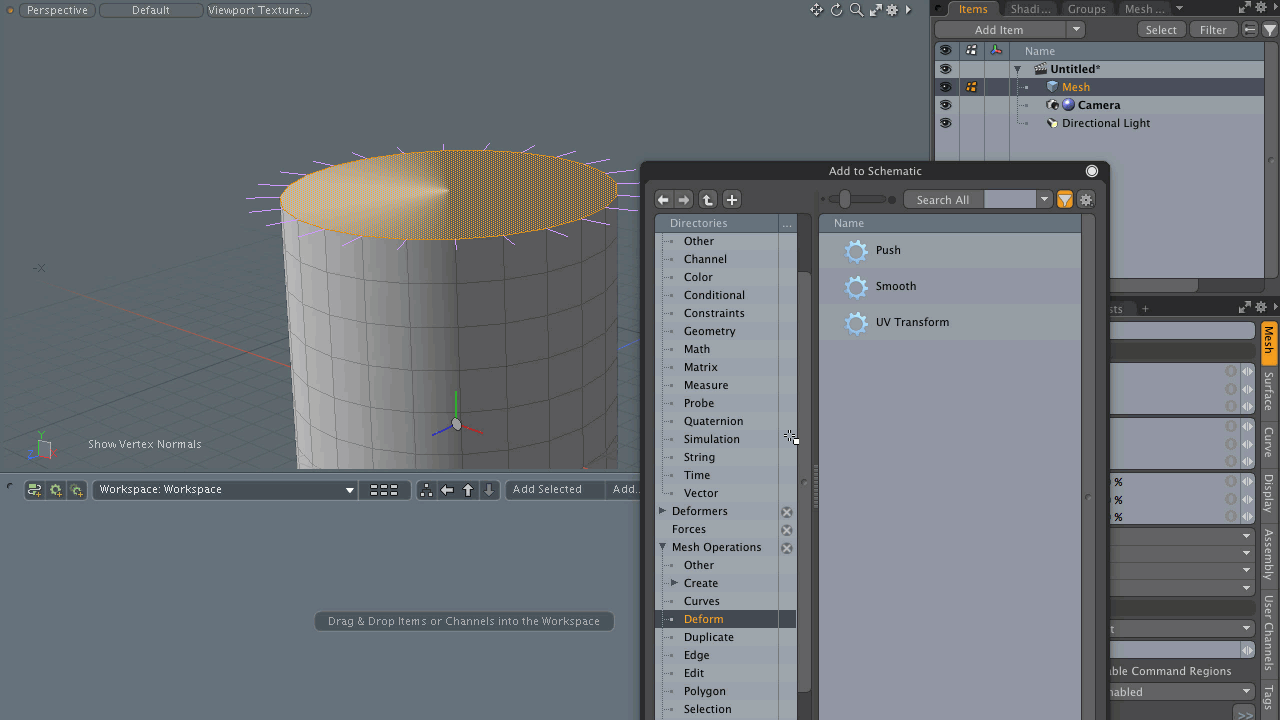Switch to the Groups tab

1086,9
